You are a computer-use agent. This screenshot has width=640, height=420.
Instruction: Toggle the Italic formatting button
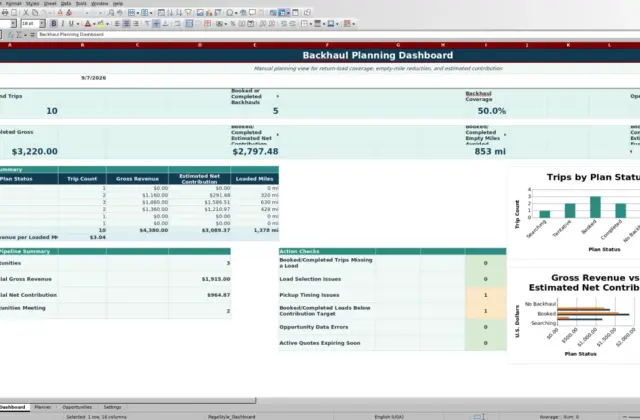[x=62, y=24]
